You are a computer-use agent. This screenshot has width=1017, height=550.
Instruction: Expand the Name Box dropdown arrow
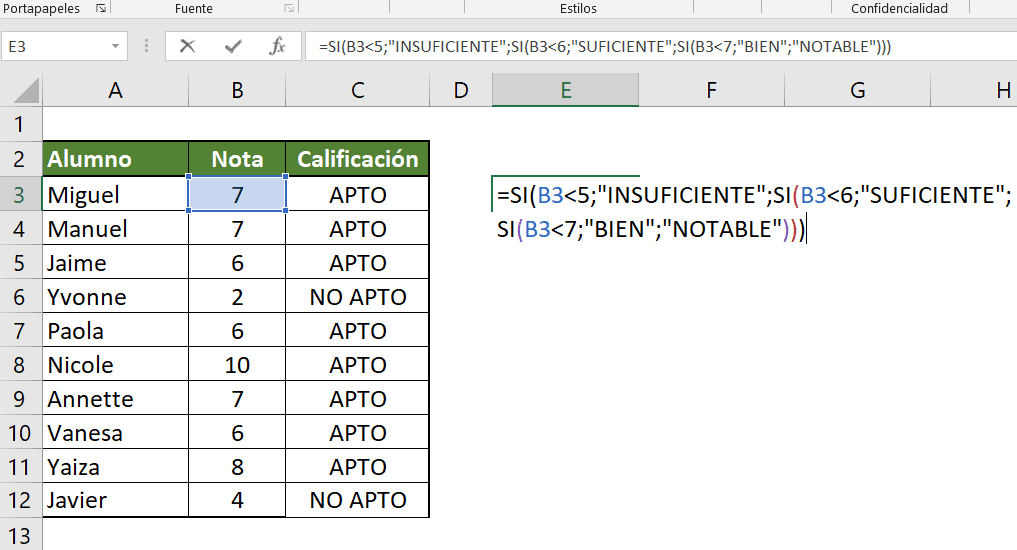click(115, 47)
